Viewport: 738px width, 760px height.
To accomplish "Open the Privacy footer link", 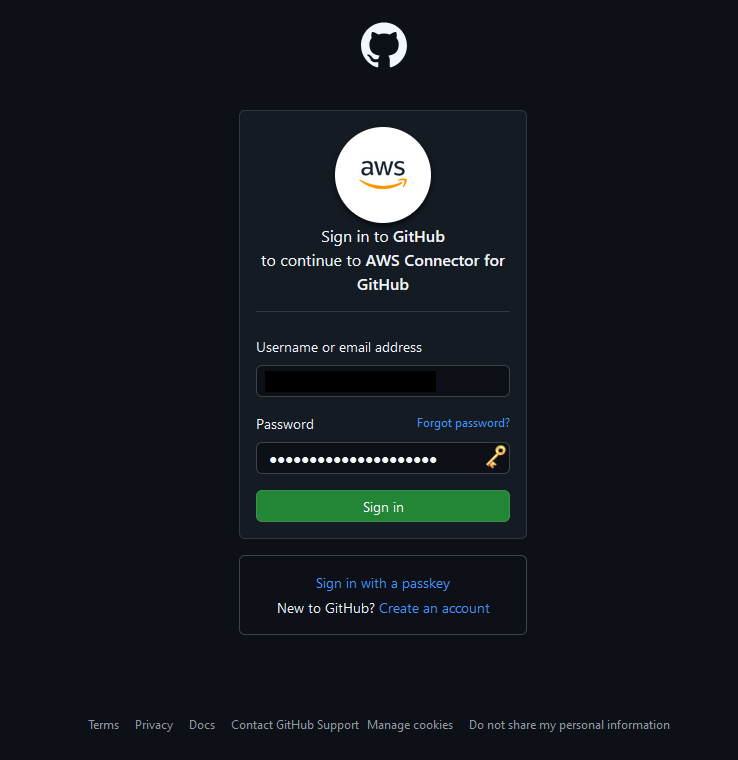I will (154, 725).
